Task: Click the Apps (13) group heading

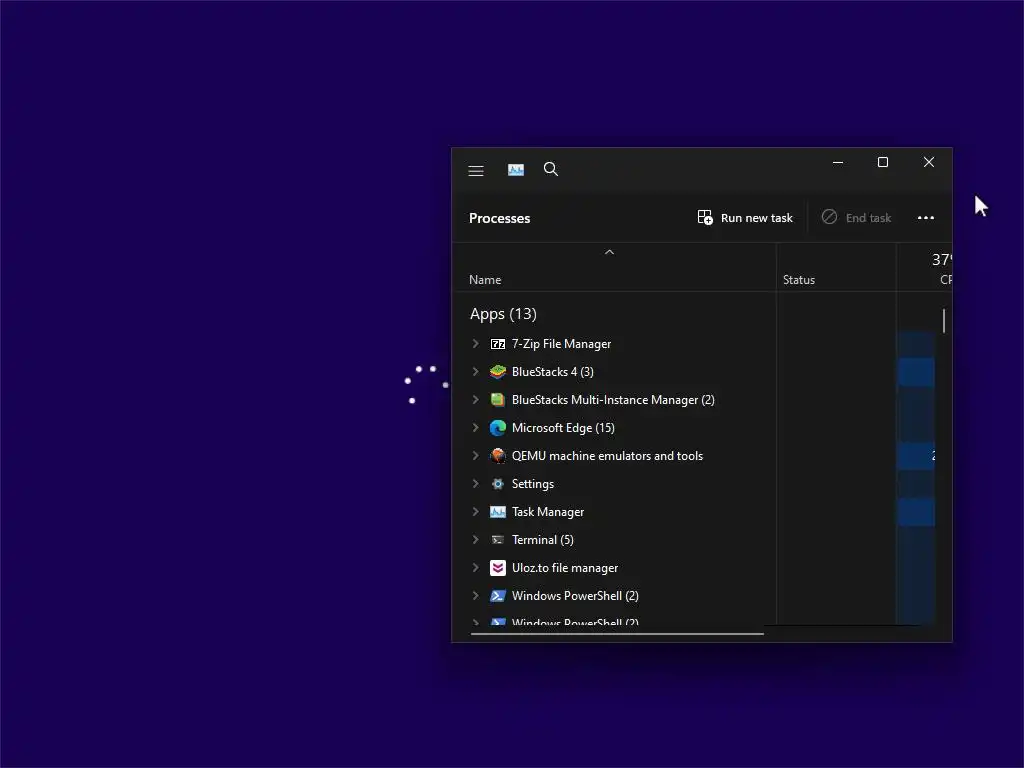Action: click(503, 314)
